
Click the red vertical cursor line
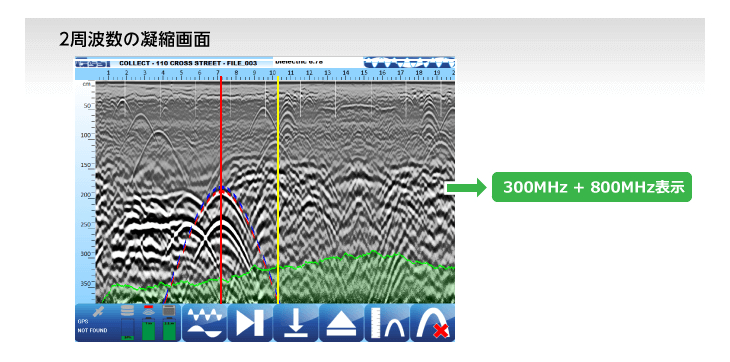[x=221, y=190]
